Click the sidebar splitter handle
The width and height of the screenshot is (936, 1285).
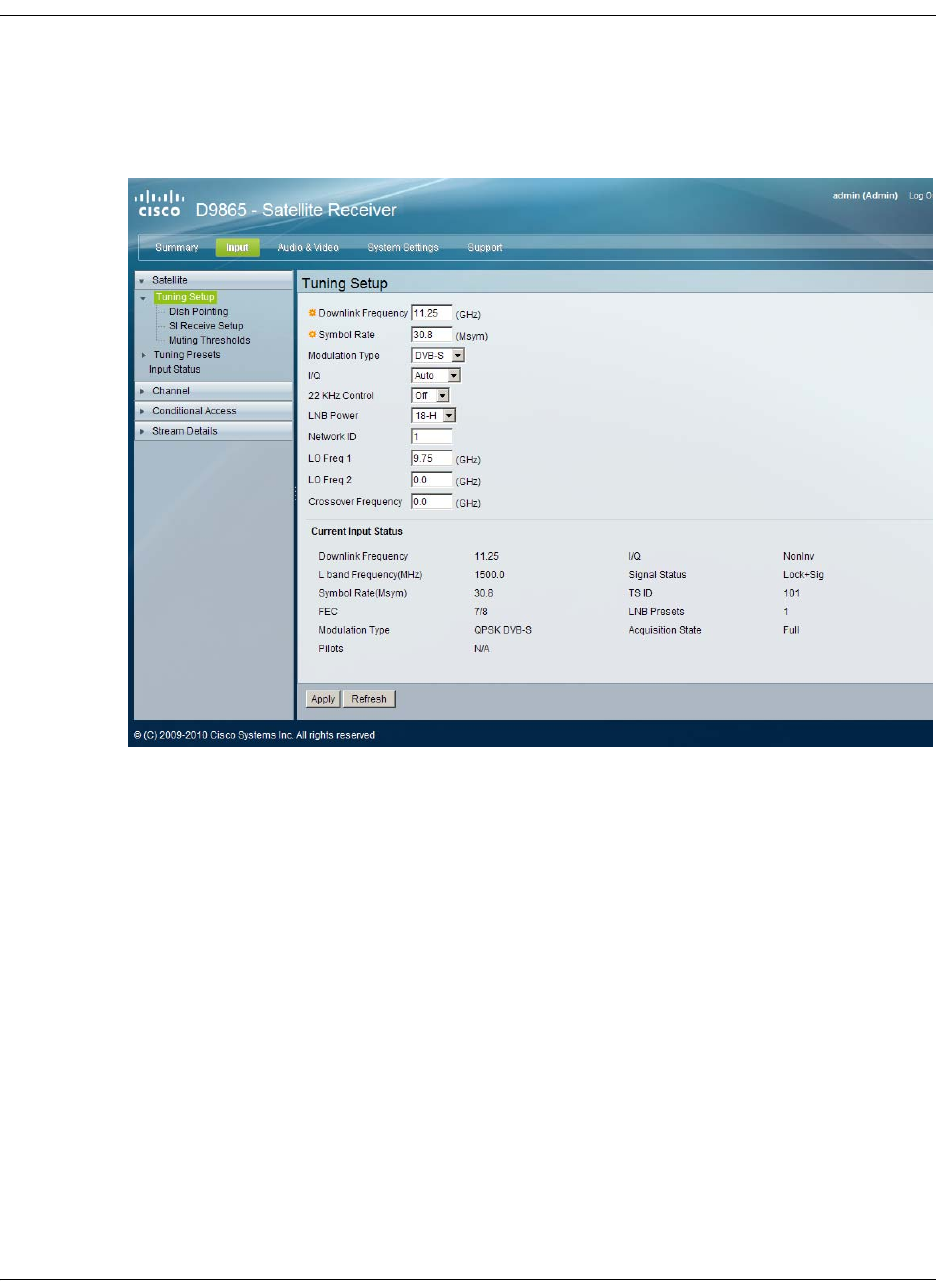294,494
